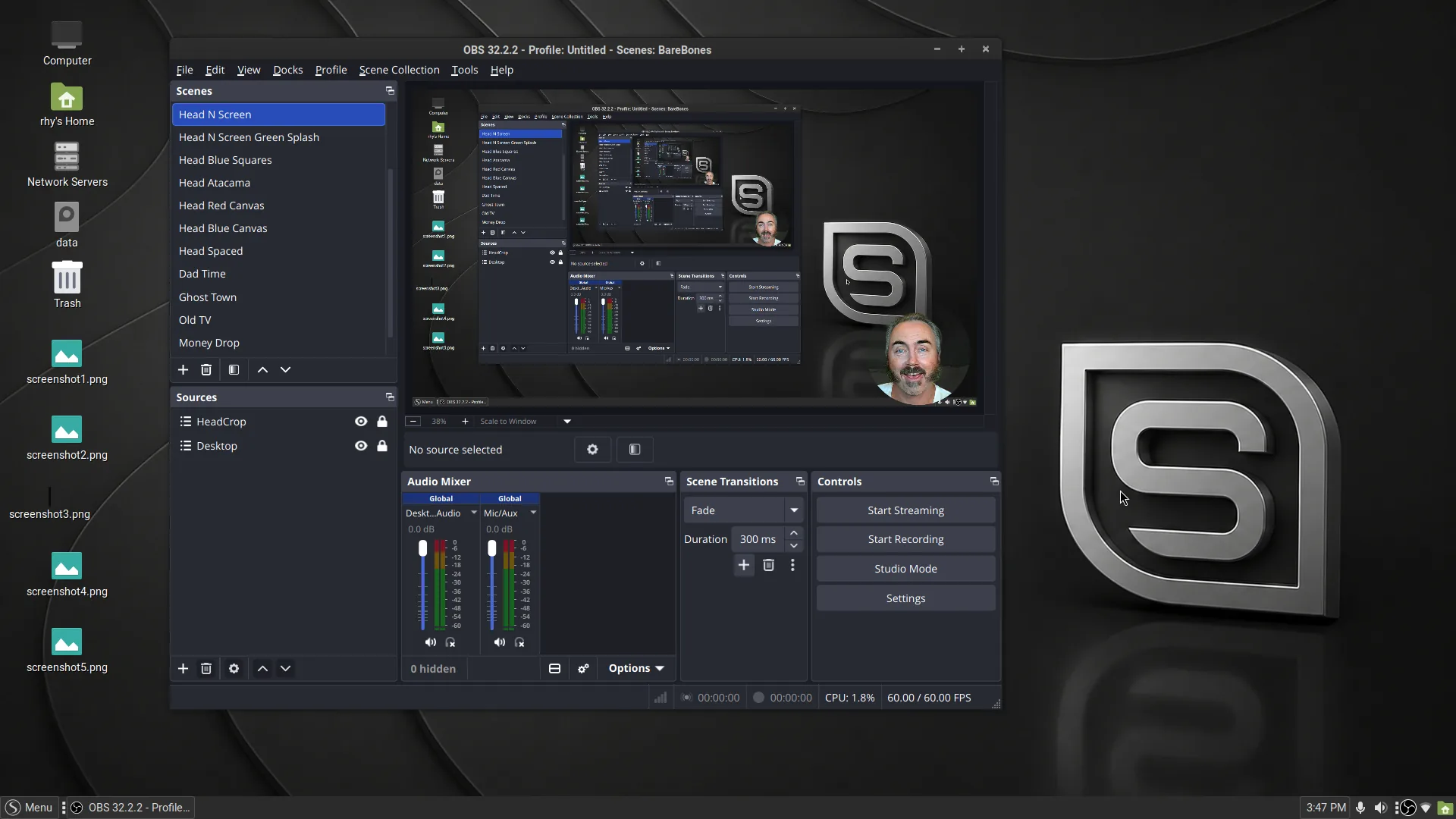Viewport: 1456px width, 819px height.
Task: Remove selected scene with trash icon
Action: 206,369
